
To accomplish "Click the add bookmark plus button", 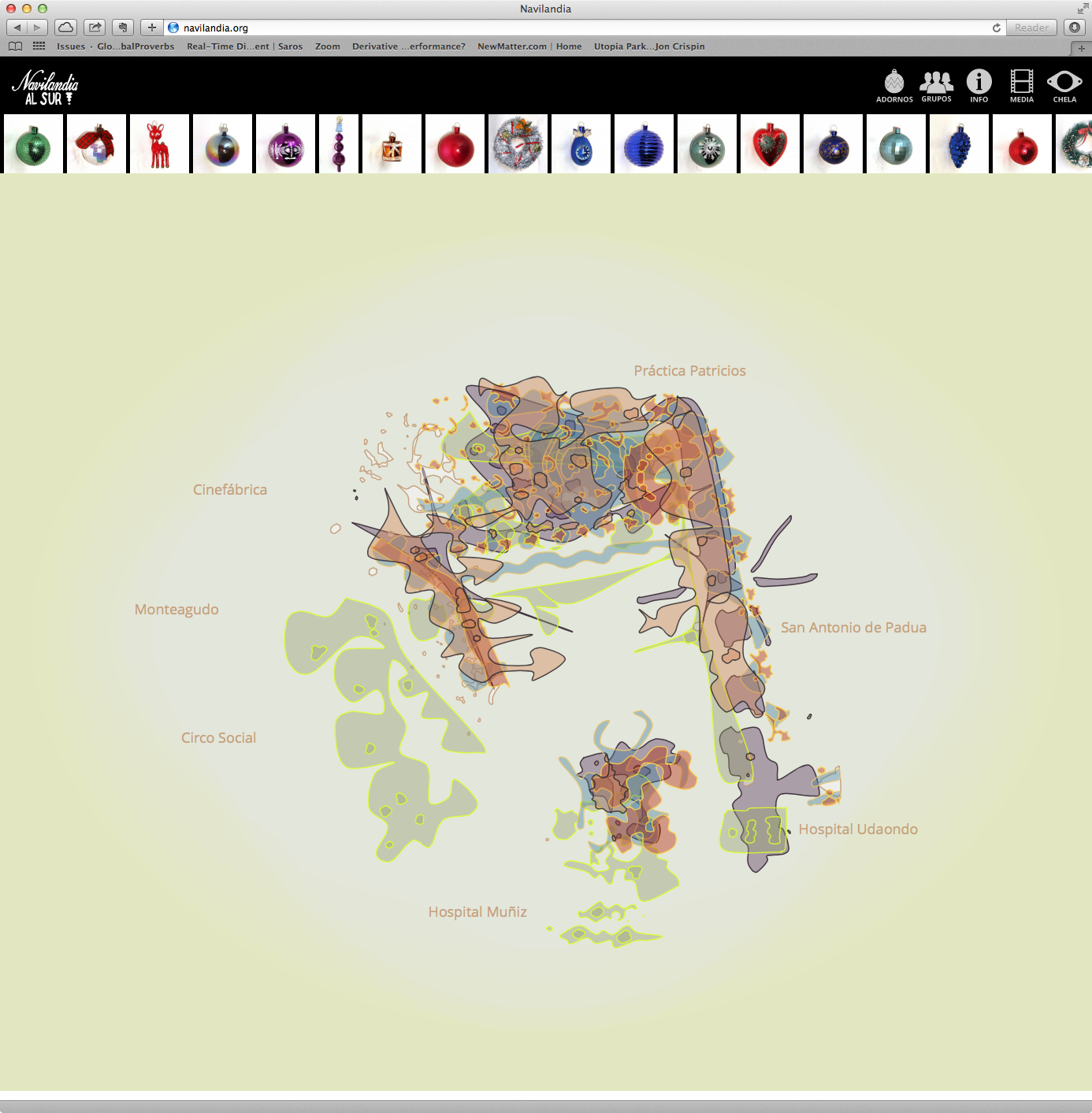I will (x=152, y=28).
